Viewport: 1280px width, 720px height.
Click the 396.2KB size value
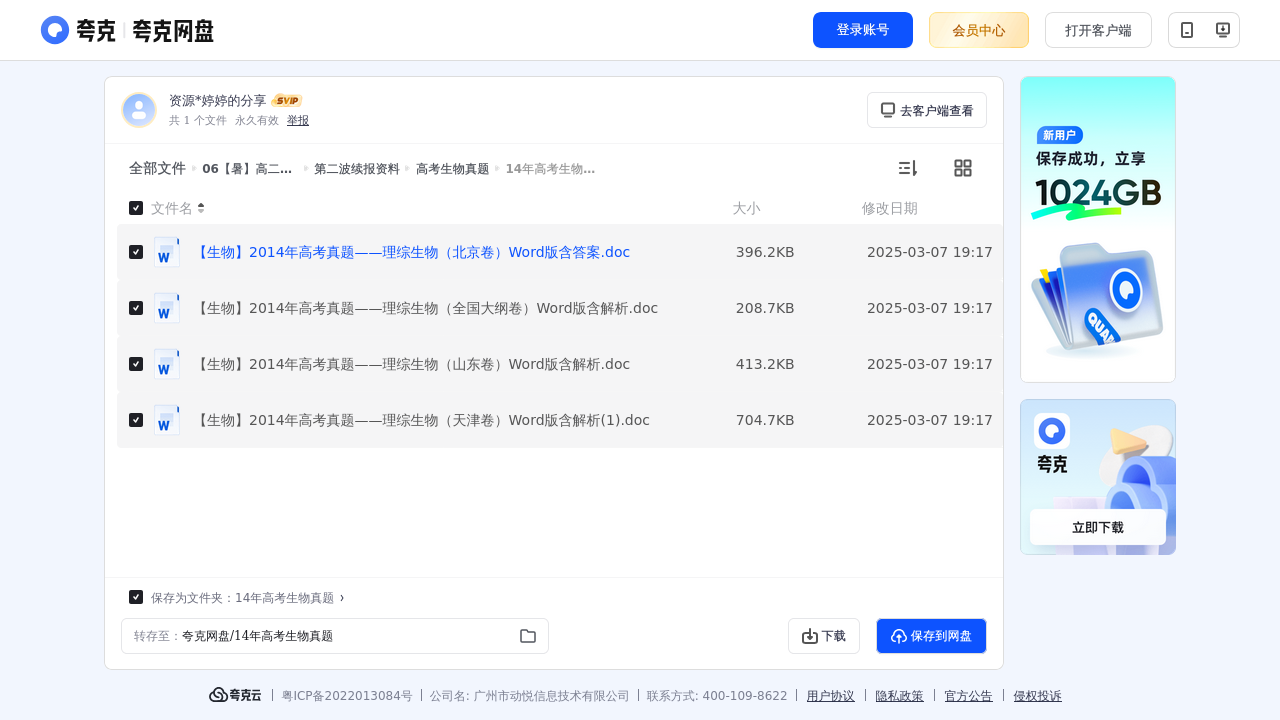(x=765, y=252)
